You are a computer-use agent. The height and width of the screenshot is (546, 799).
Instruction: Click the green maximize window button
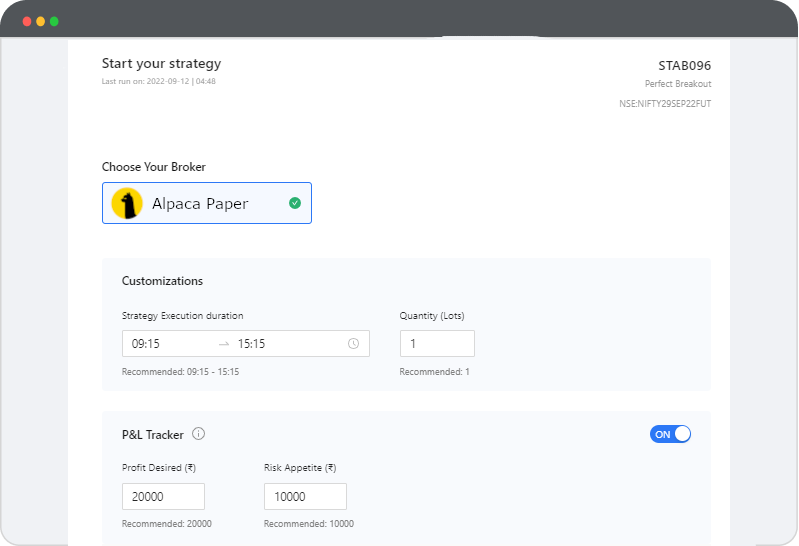55,21
